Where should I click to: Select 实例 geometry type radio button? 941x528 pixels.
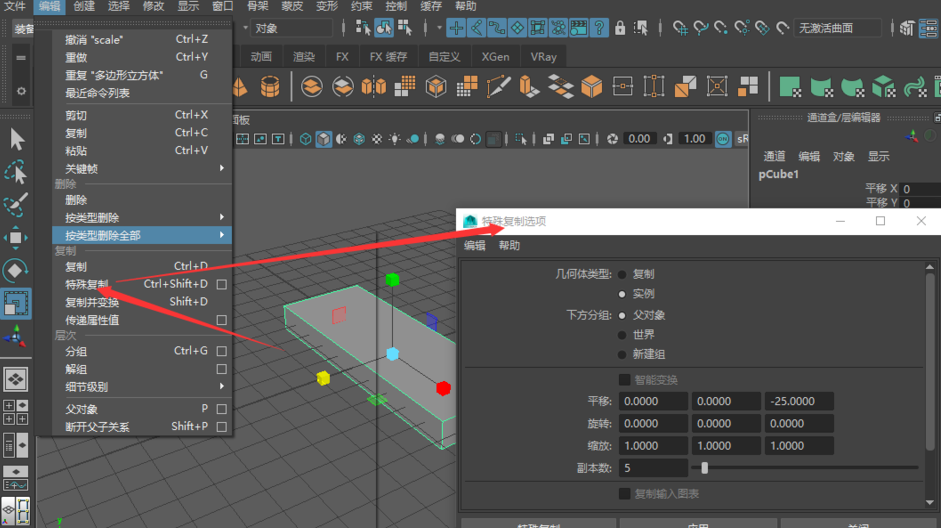622,294
